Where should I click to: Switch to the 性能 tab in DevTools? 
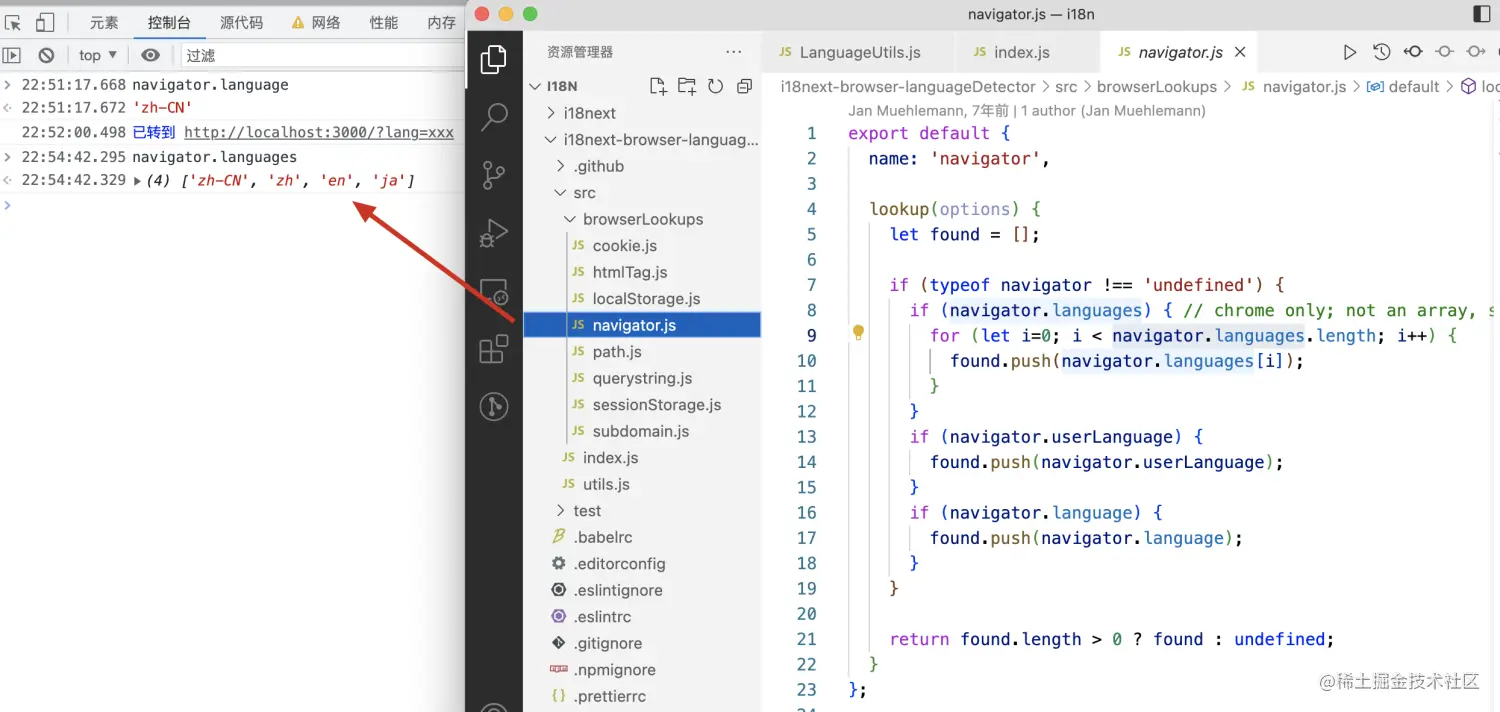click(383, 22)
